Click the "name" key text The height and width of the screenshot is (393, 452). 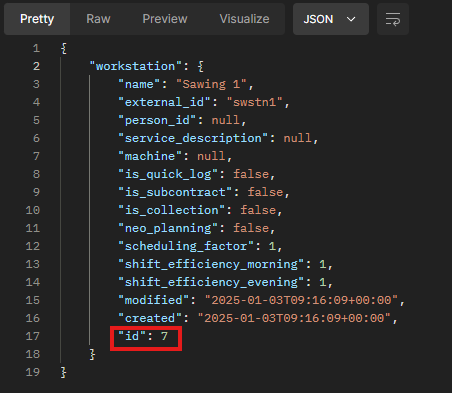click(x=139, y=84)
